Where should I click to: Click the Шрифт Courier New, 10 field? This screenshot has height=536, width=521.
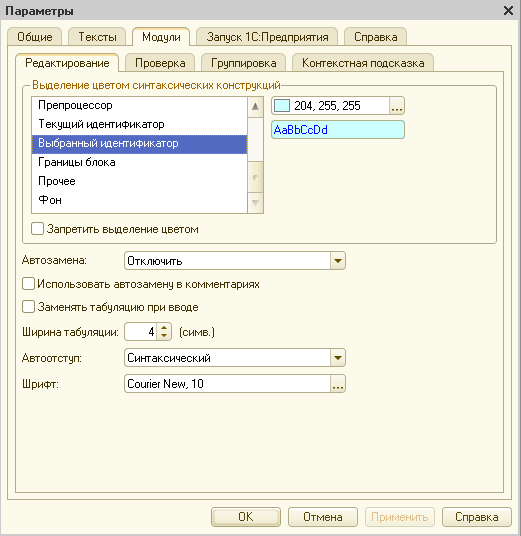click(x=228, y=384)
